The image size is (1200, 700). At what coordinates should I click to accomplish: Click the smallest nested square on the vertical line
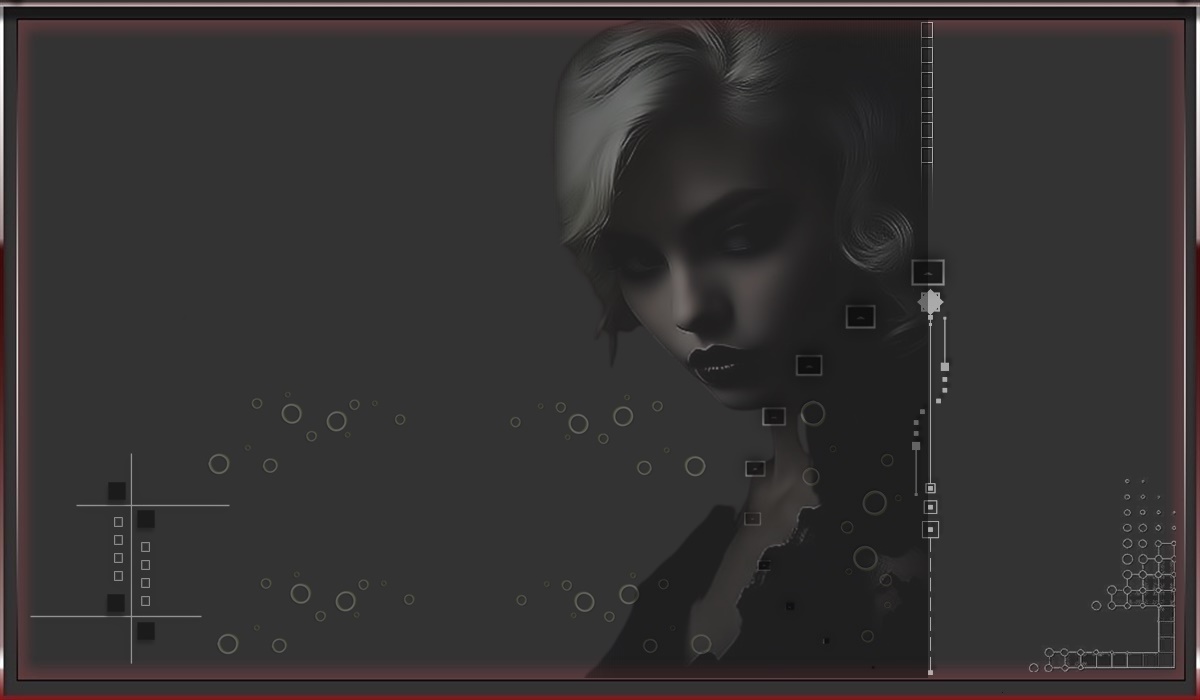tap(930, 488)
